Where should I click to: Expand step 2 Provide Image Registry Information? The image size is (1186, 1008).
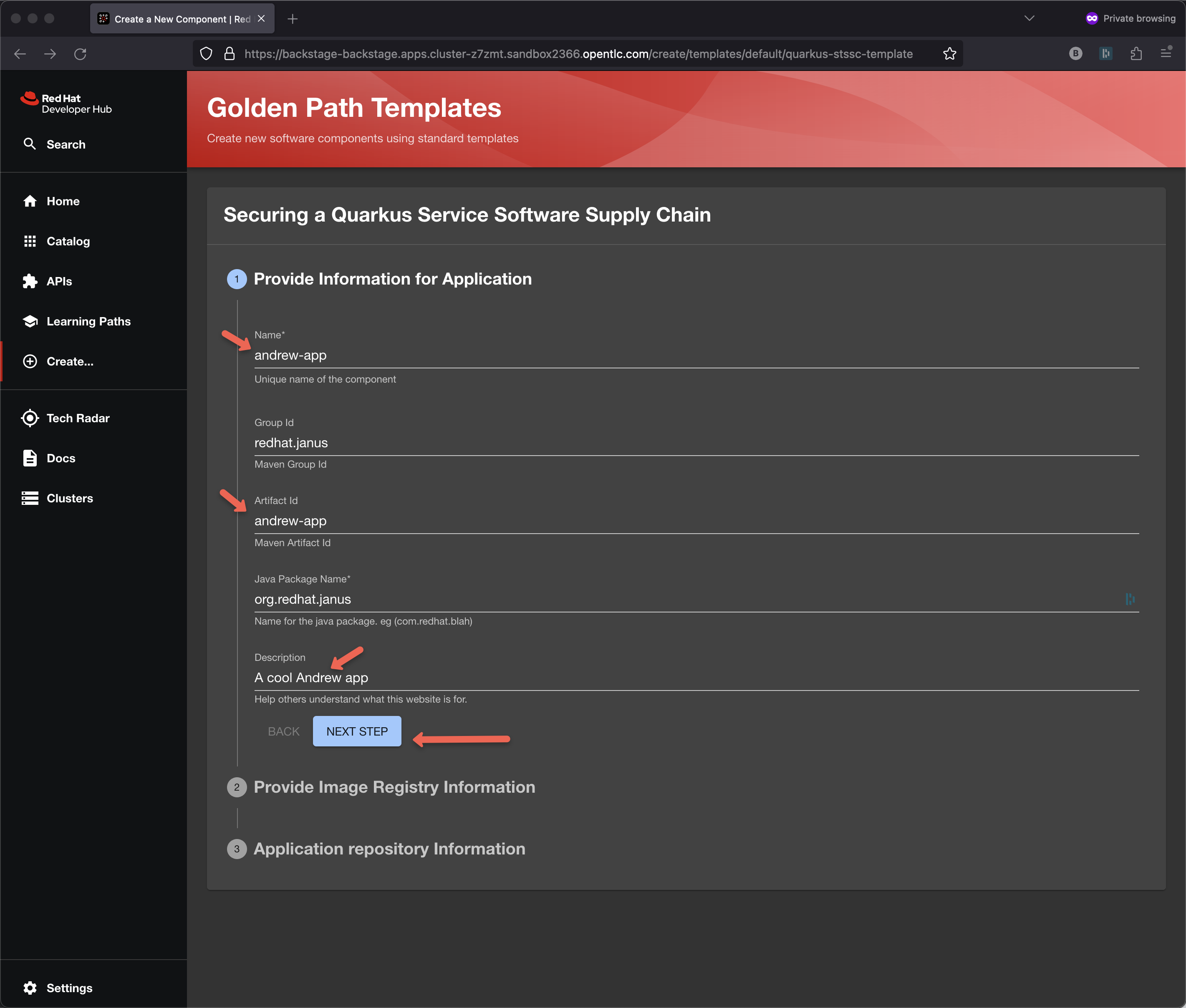pyautogui.click(x=394, y=787)
